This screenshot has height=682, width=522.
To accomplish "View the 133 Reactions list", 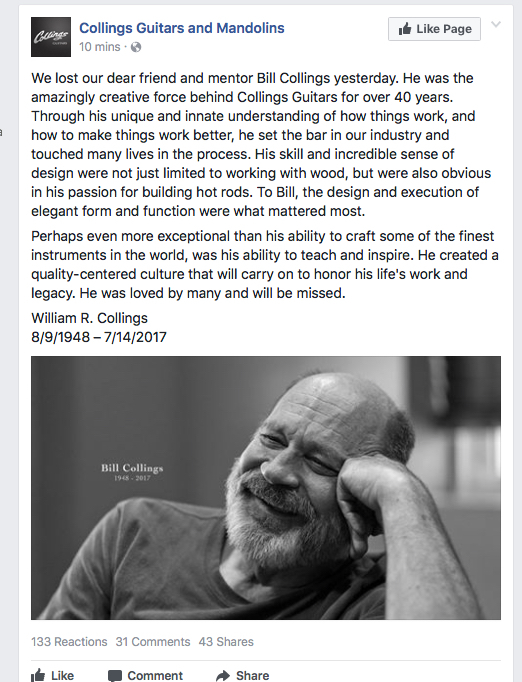I will click(x=69, y=642).
